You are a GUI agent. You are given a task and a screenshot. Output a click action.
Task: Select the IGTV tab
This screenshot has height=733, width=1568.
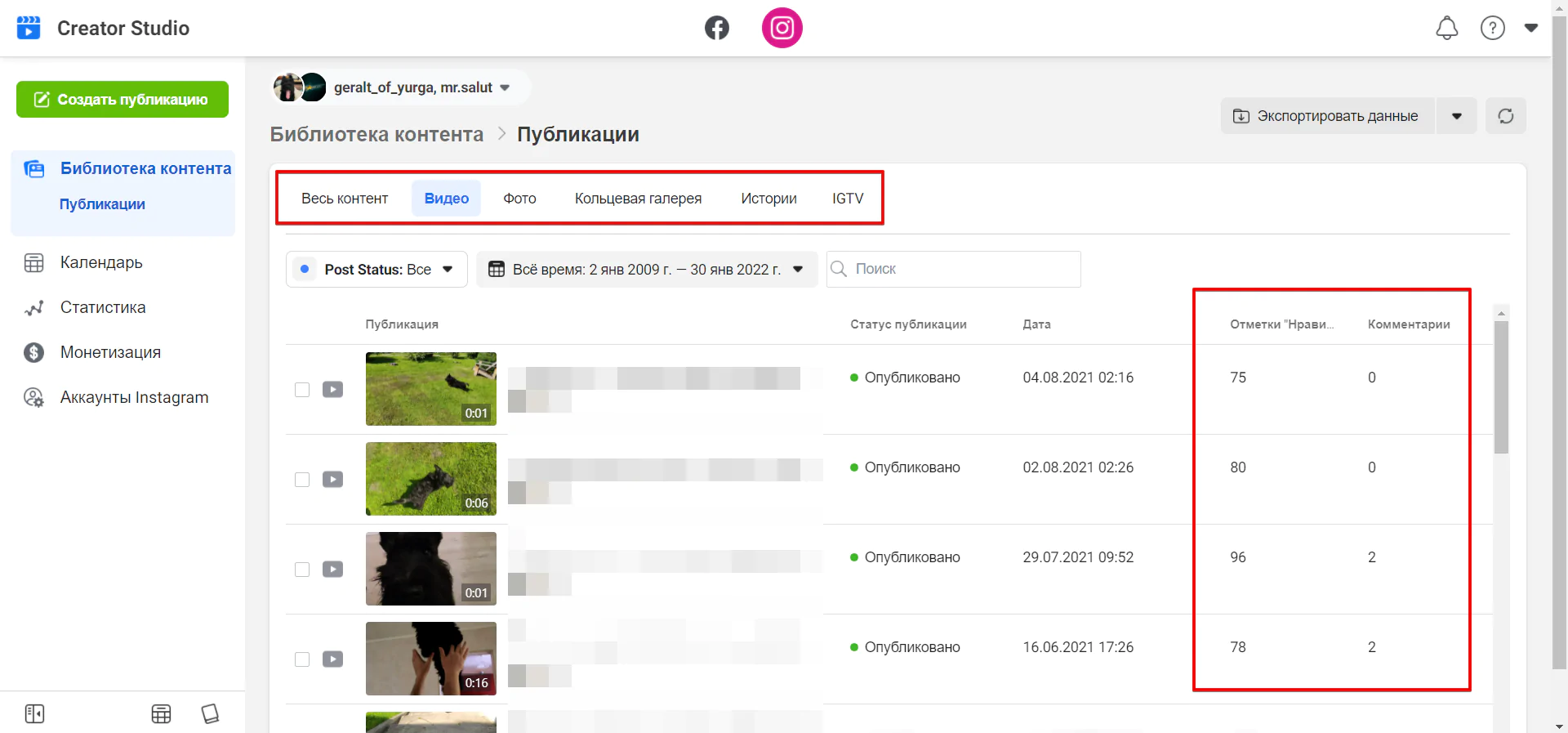(x=847, y=199)
